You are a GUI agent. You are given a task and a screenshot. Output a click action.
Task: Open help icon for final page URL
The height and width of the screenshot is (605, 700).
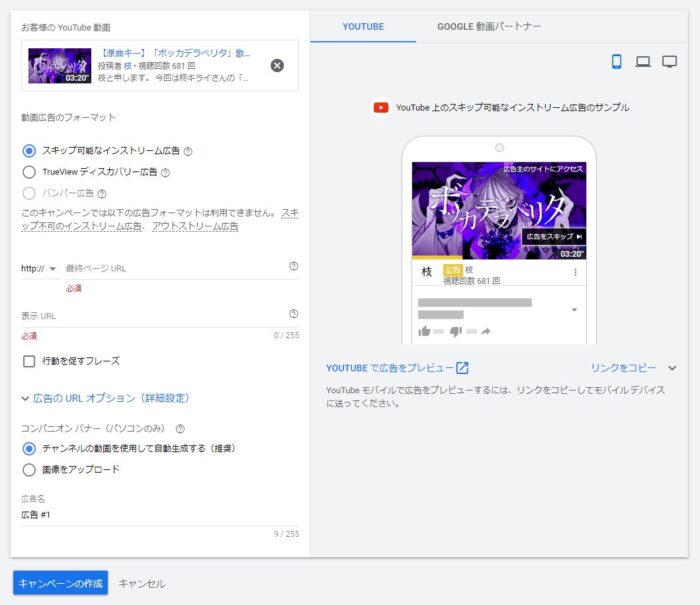point(293,266)
